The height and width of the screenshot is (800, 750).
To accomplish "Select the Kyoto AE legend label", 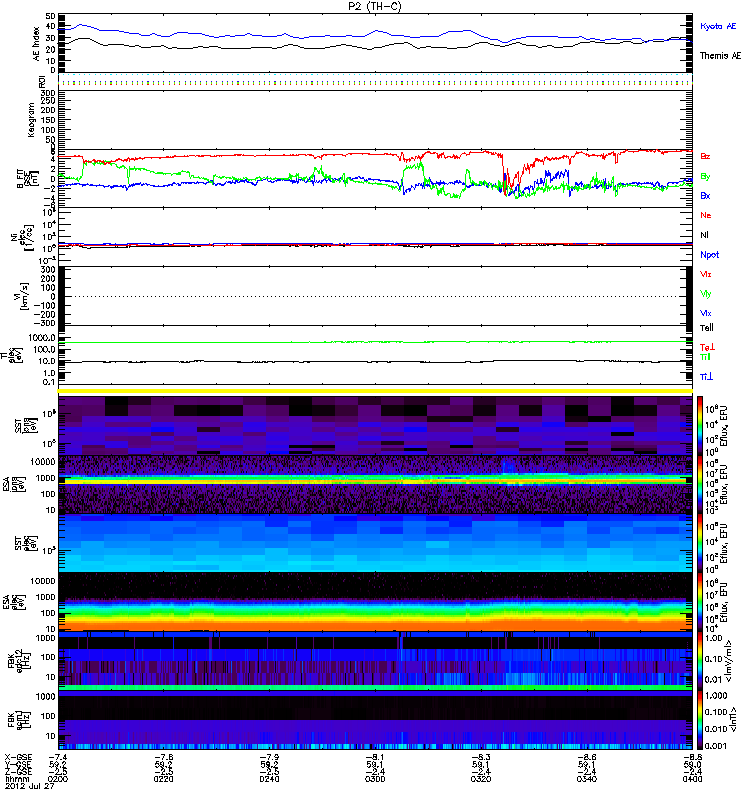I will 718,26.
